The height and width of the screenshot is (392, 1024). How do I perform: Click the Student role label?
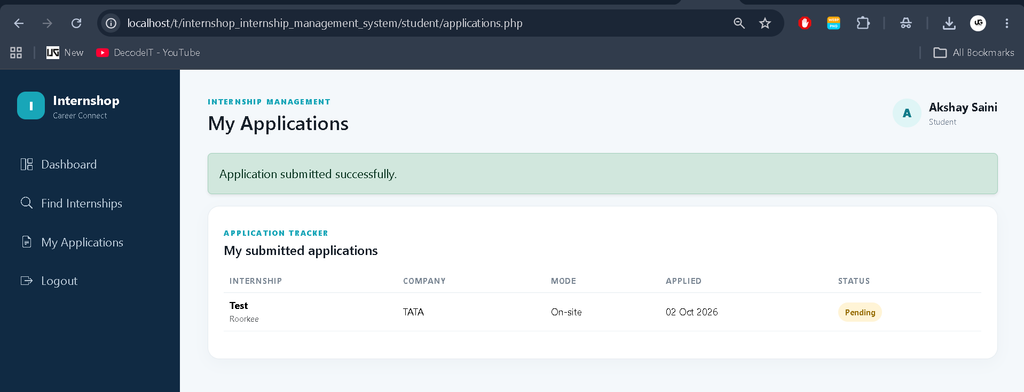(942, 122)
